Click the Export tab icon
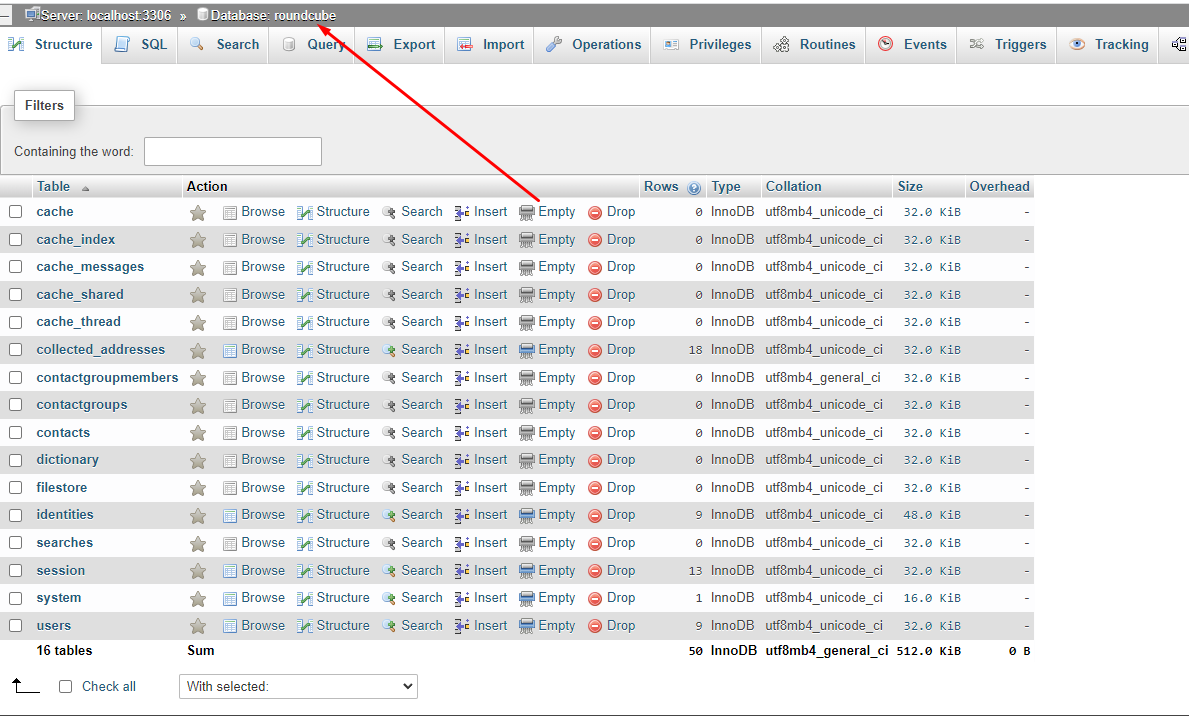Viewport: 1189px width, 725px height. coord(375,45)
